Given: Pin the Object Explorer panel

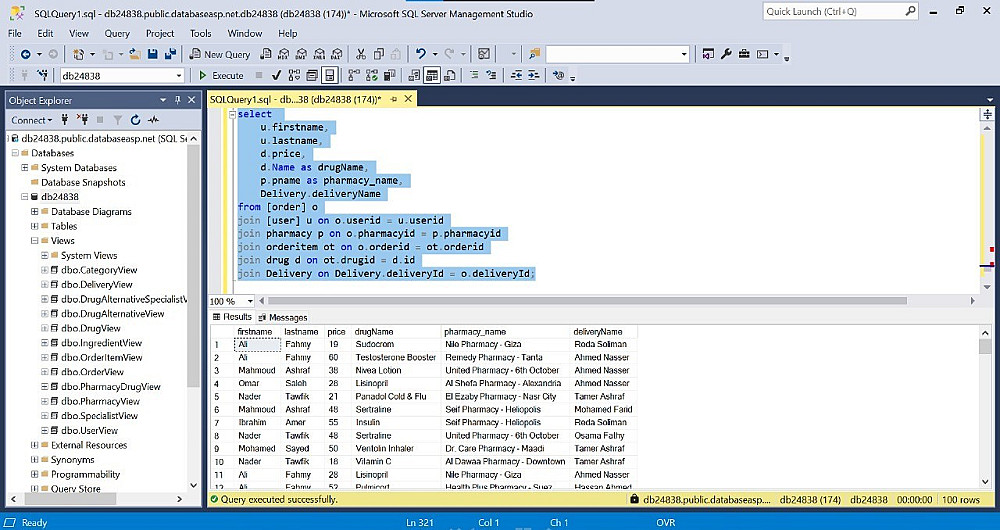Looking at the screenshot, I should tap(178, 100).
